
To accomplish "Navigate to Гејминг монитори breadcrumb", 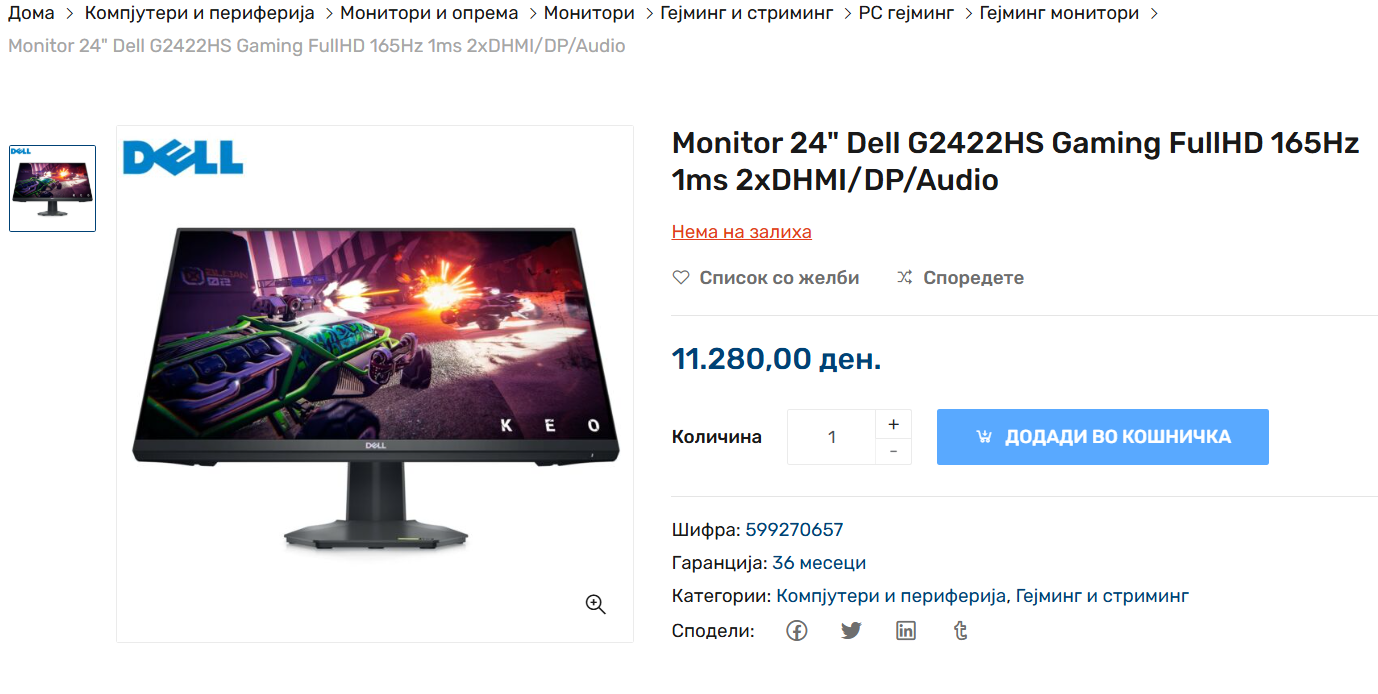I will click(x=1059, y=13).
